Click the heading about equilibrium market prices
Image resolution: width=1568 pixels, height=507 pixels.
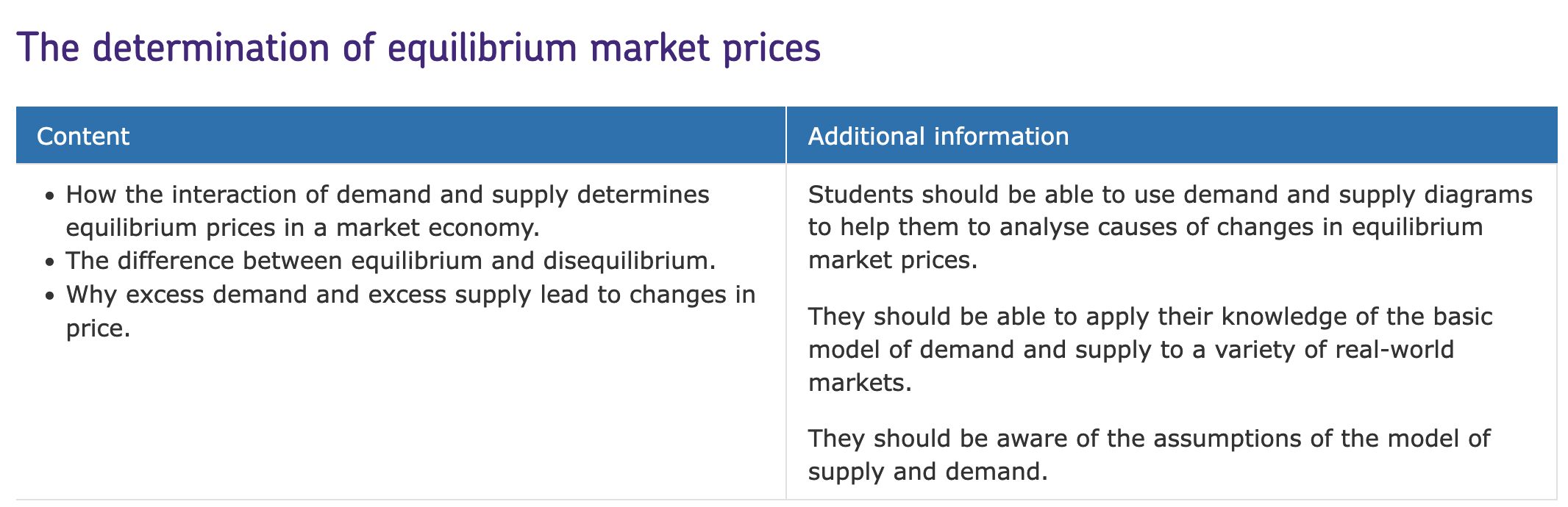pyautogui.click(x=418, y=48)
